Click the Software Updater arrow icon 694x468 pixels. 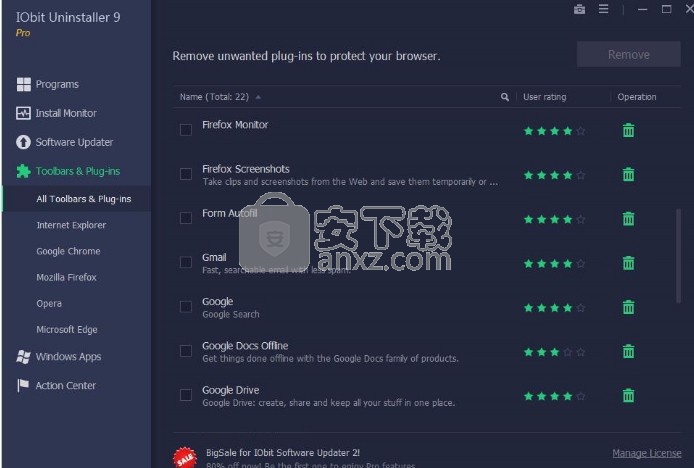[23, 142]
